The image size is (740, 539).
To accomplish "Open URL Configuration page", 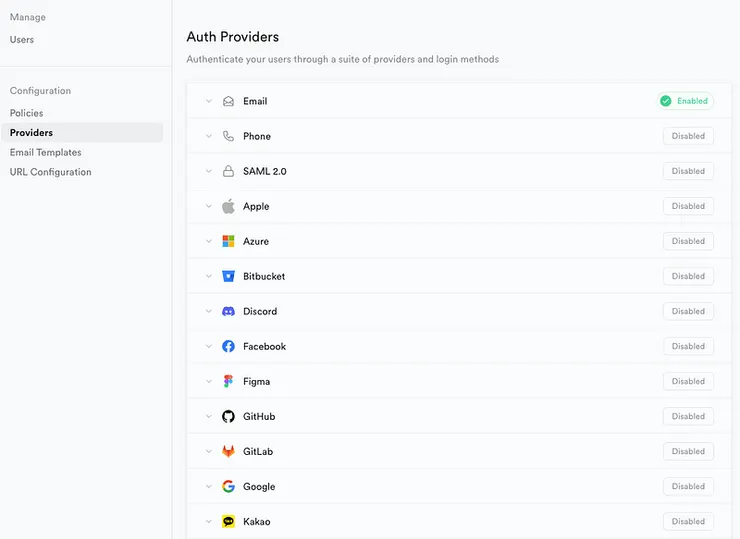I will (x=51, y=172).
